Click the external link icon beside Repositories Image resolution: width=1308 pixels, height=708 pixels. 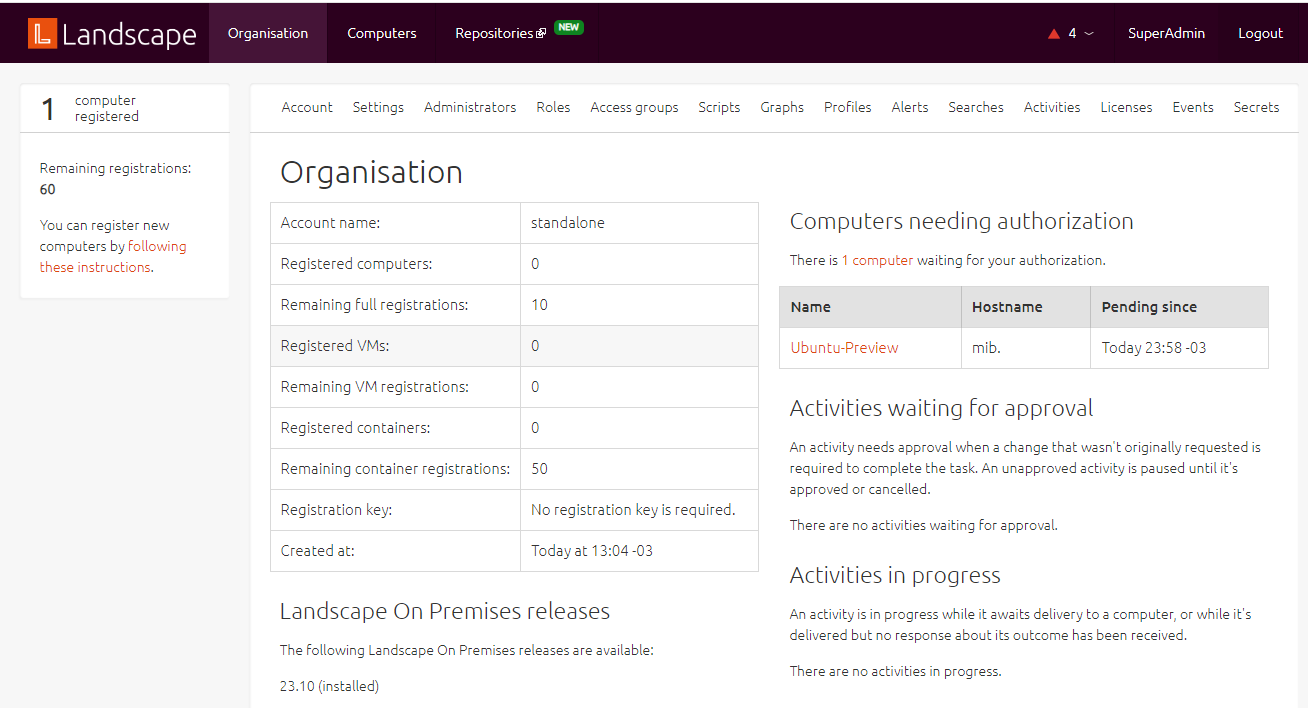pos(541,33)
